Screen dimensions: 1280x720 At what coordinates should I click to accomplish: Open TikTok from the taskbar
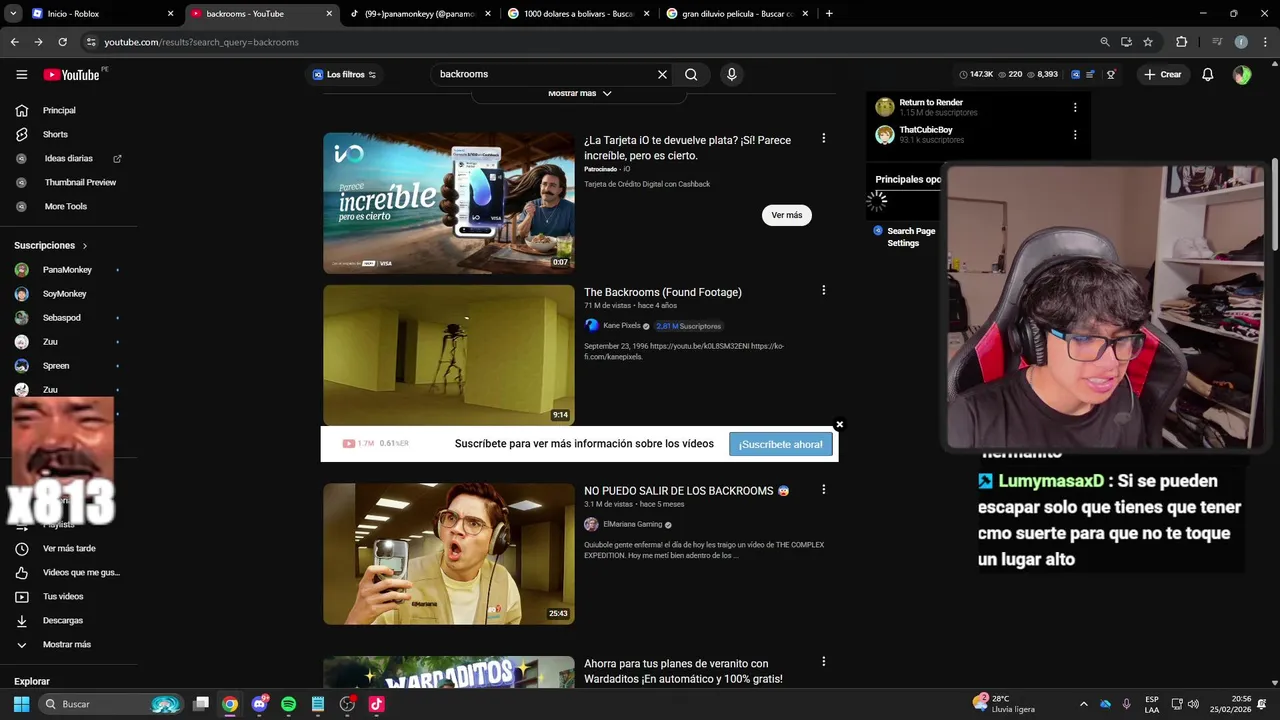(x=376, y=704)
